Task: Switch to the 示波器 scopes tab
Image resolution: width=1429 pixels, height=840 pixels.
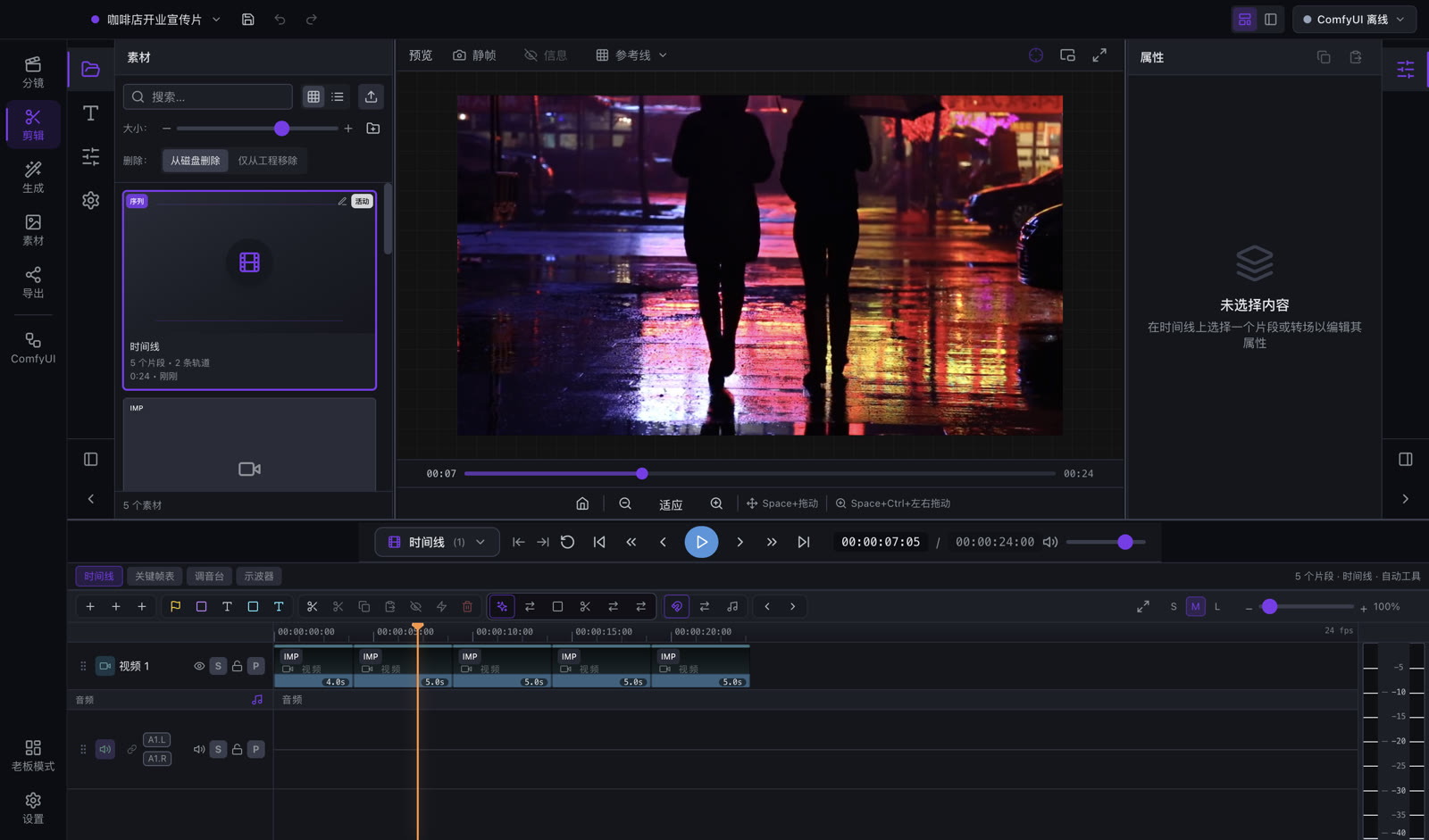Action: [259, 576]
